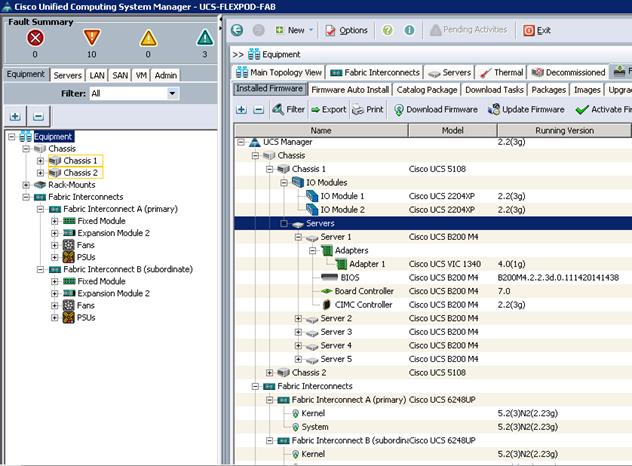
Task: Click the Equipment breadcrumb icon
Action: click(x=254, y=54)
